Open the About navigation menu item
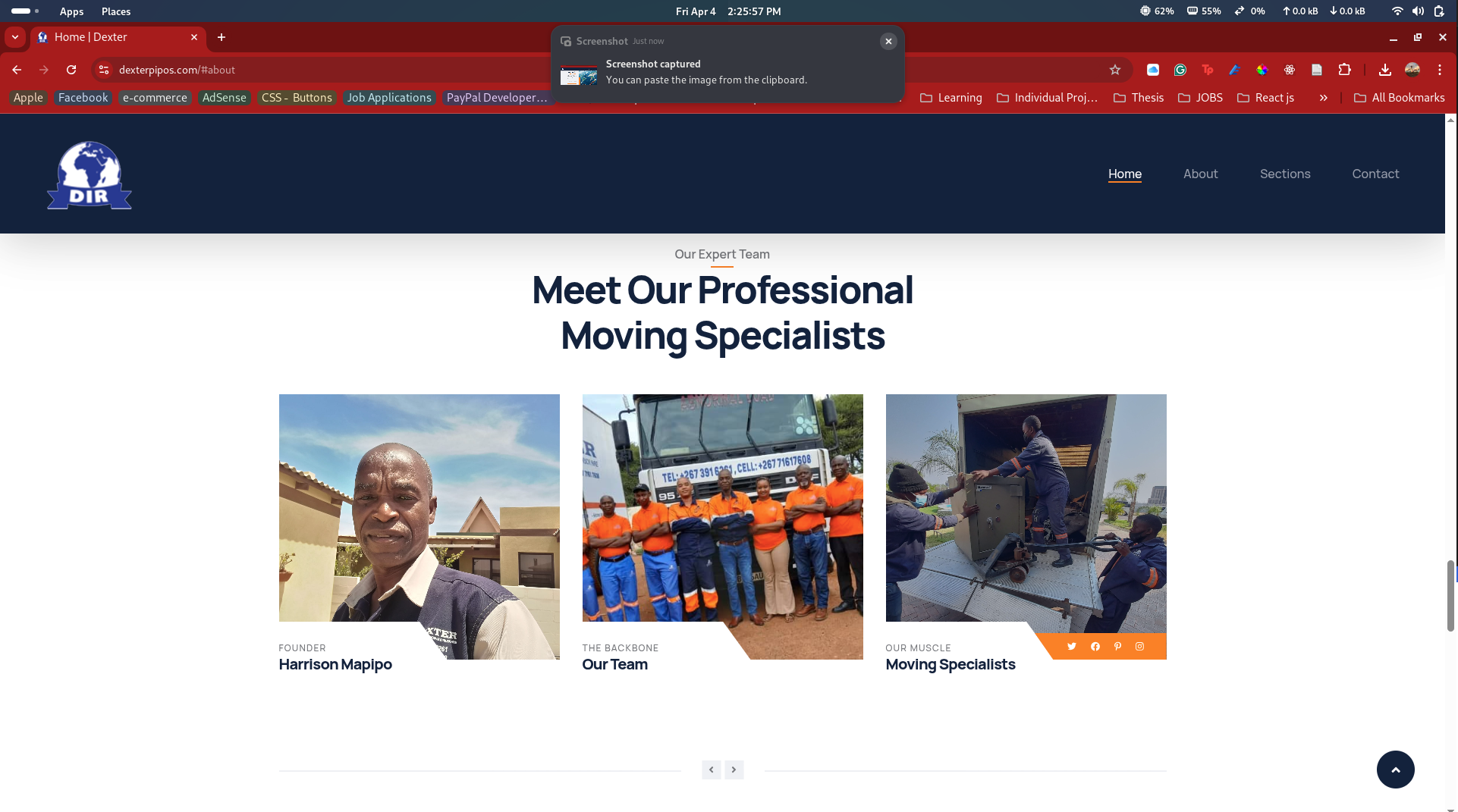The height and width of the screenshot is (812, 1458). (1200, 174)
